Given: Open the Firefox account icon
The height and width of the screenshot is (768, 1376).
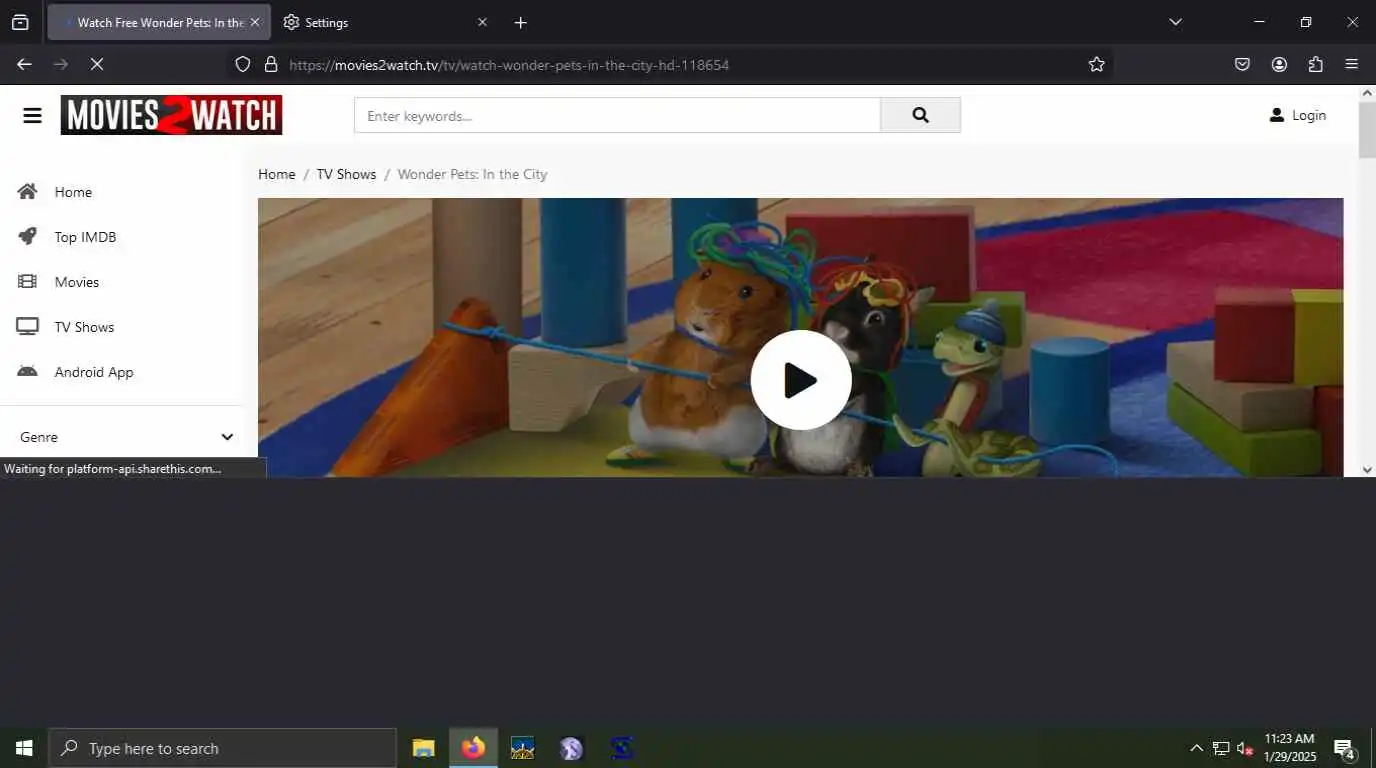Looking at the screenshot, I should pos(1279,64).
